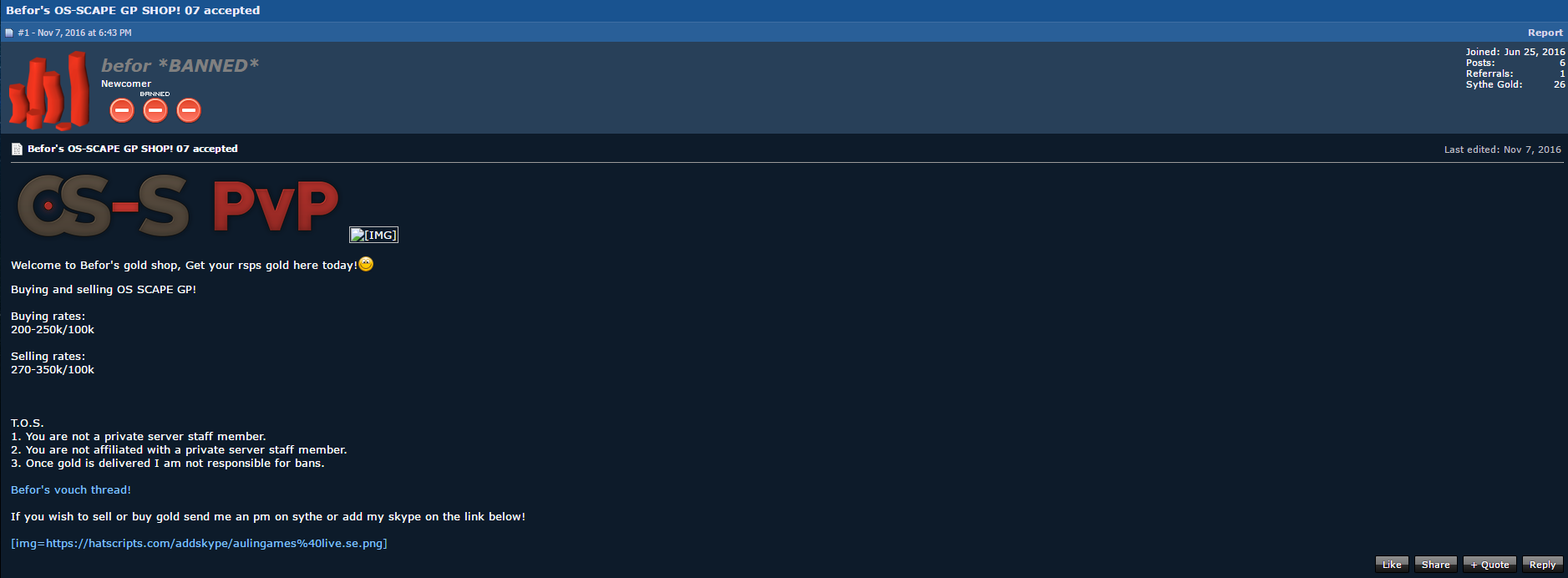Open Befor's vouch thread link

pos(71,489)
